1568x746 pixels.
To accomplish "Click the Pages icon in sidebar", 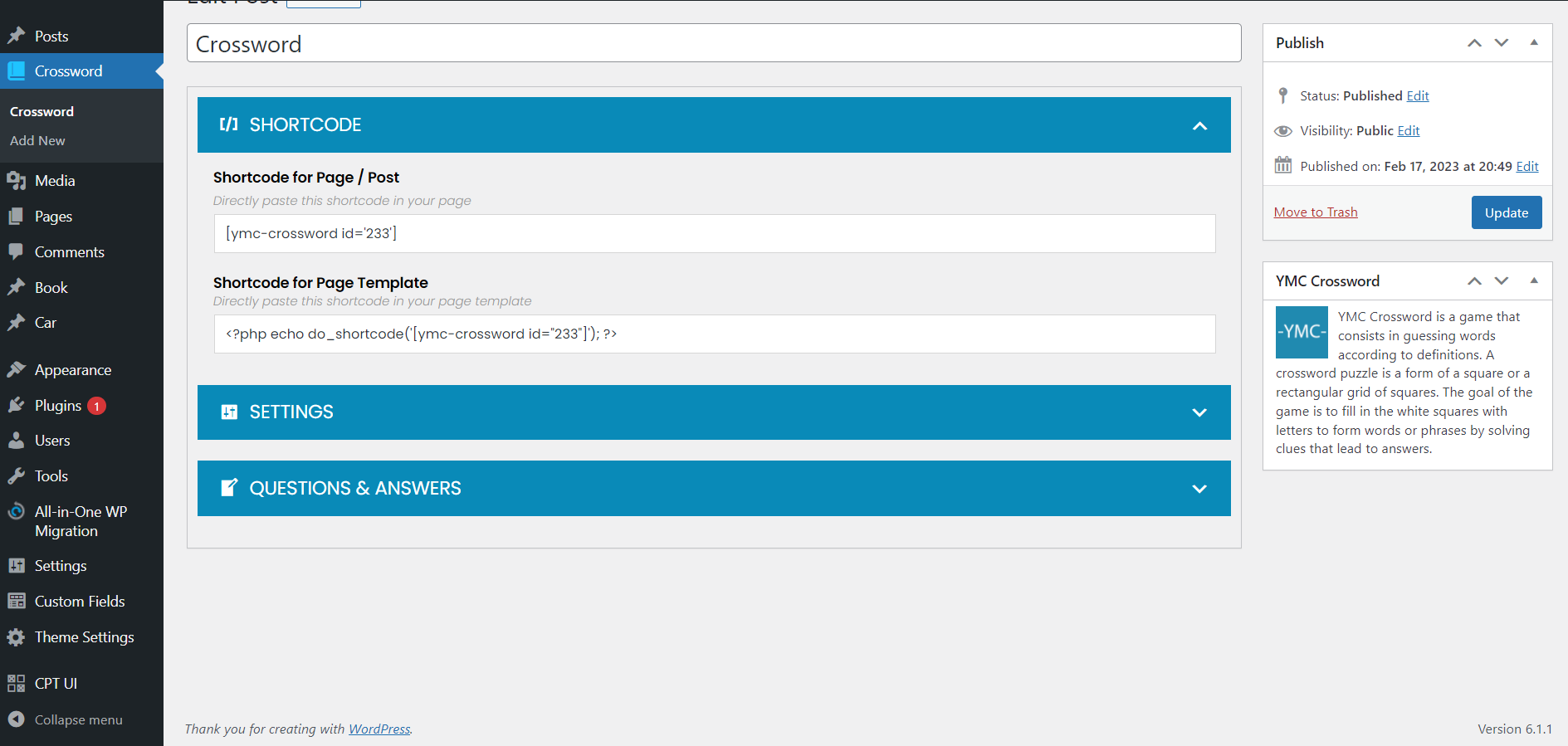I will click(x=17, y=217).
